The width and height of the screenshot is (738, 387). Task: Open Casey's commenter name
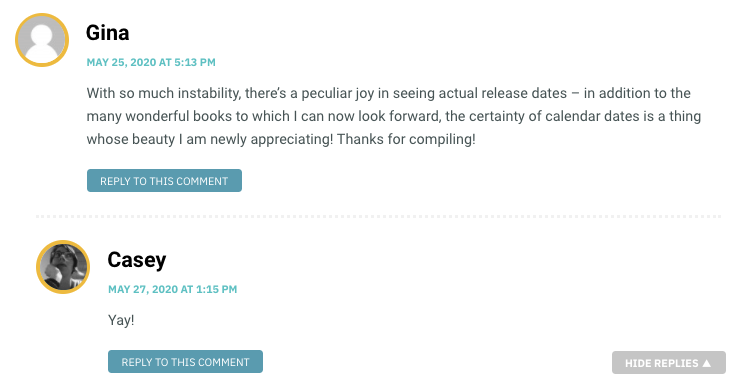point(136,260)
